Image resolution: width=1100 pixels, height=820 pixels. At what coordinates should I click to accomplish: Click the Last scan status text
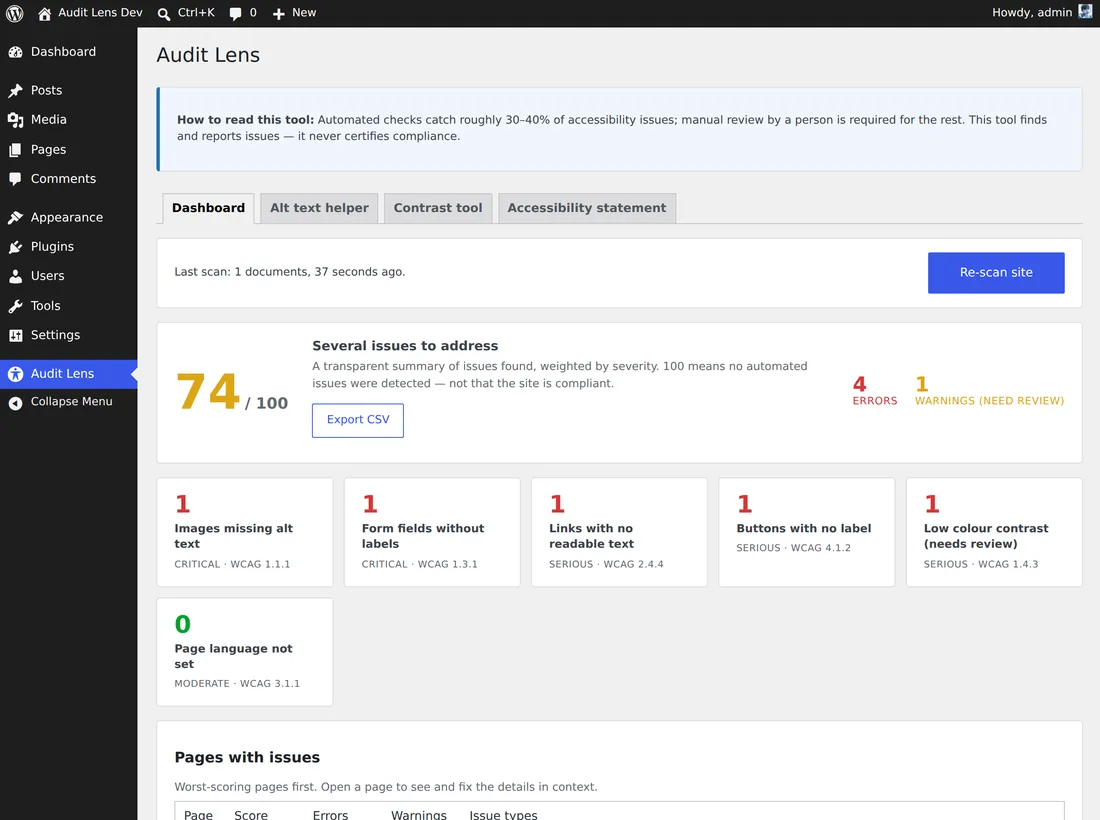tap(290, 272)
